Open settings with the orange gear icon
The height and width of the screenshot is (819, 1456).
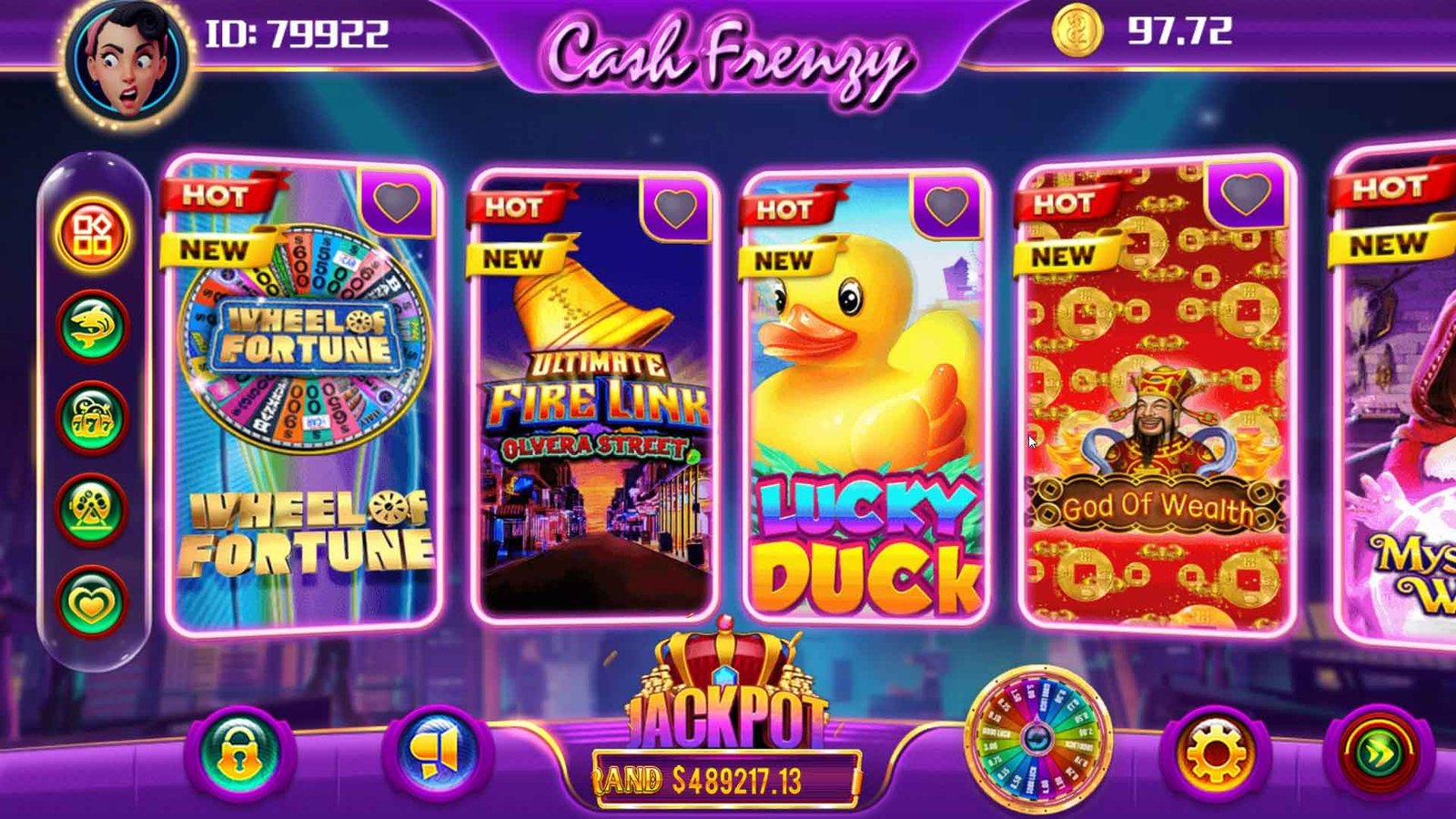point(1216,754)
